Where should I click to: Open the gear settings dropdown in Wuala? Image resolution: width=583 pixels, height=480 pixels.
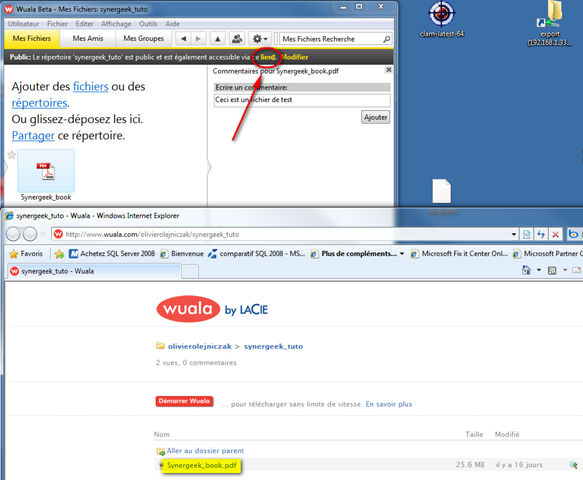260,39
